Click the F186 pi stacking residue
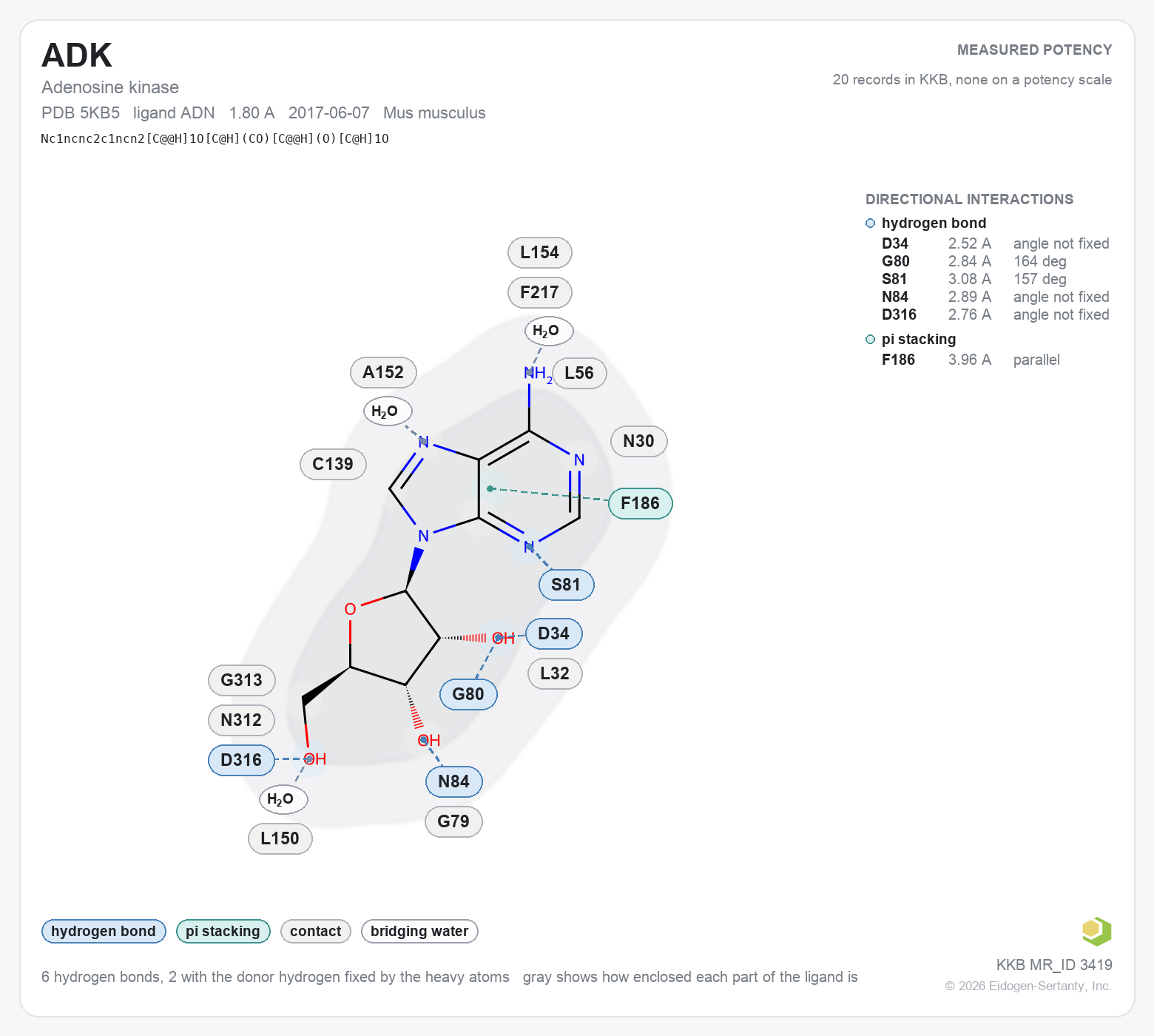 pyautogui.click(x=640, y=503)
